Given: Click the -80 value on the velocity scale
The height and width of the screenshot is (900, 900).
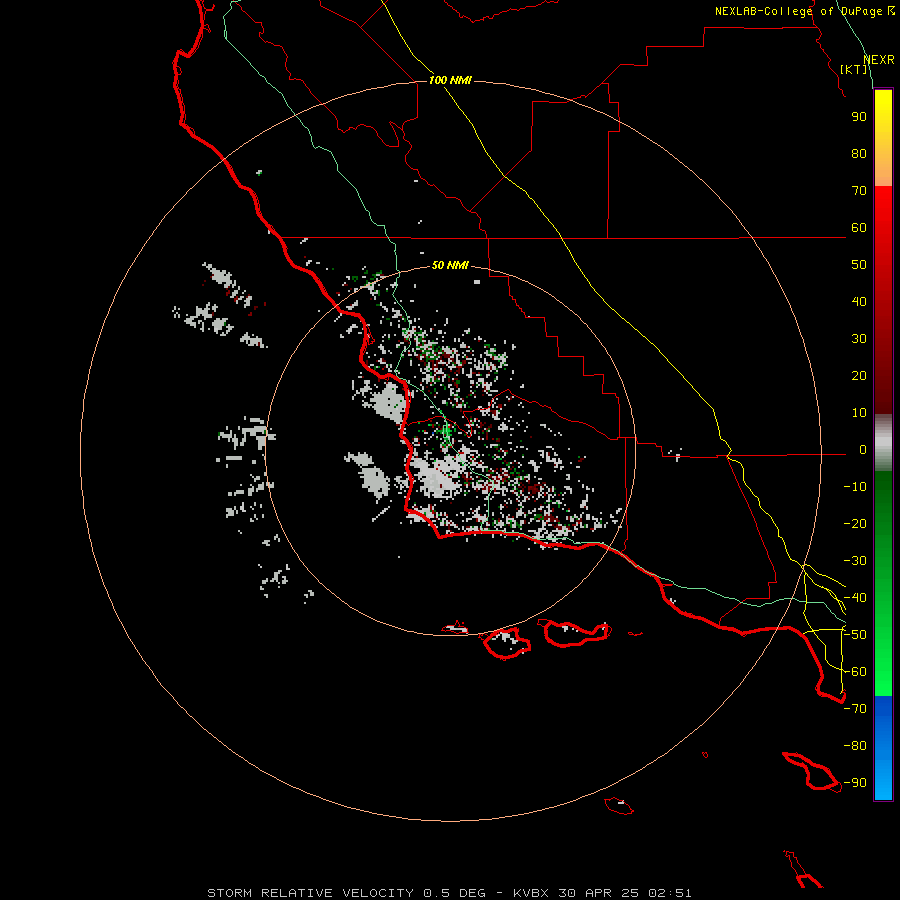Looking at the screenshot, I should [x=855, y=746].
